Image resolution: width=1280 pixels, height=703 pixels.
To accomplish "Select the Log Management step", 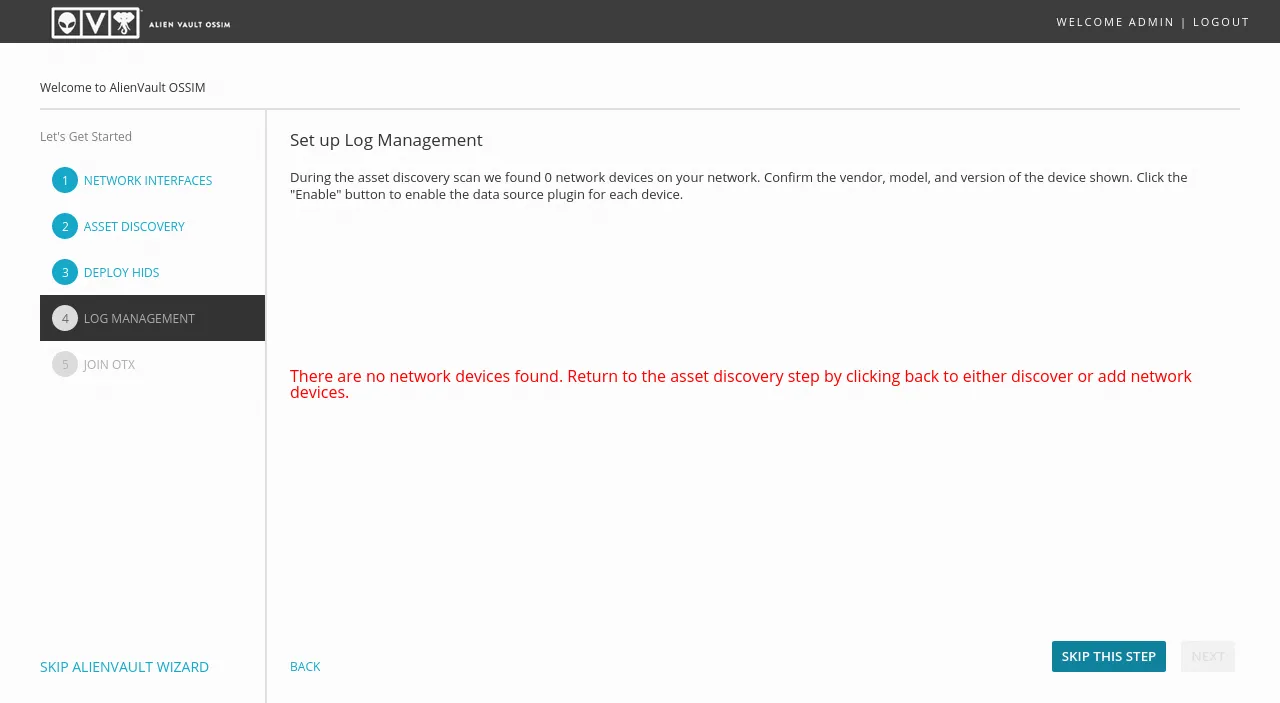I will [x=152, y=318].
